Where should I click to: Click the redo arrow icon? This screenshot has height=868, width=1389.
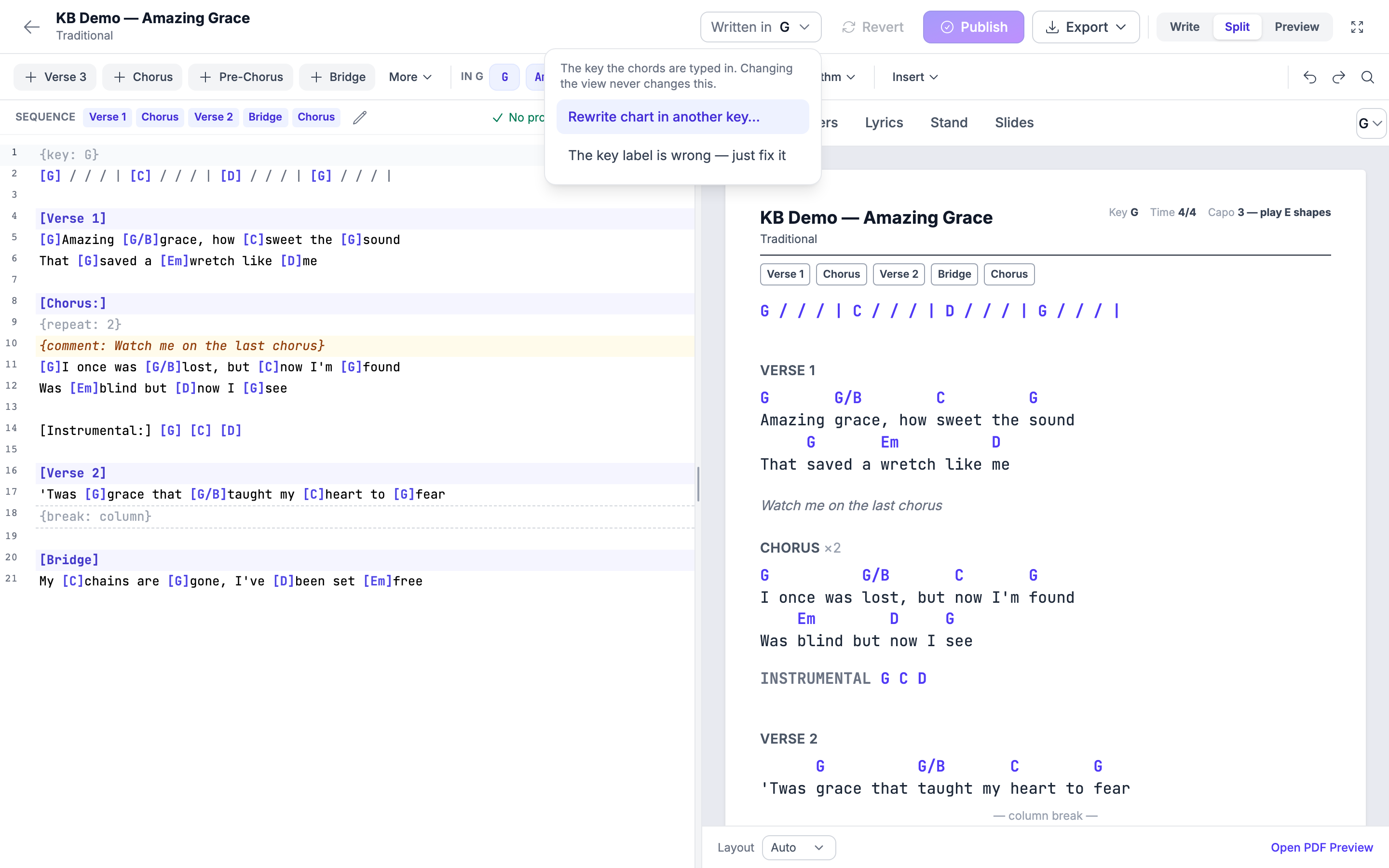pos(1338,77)
